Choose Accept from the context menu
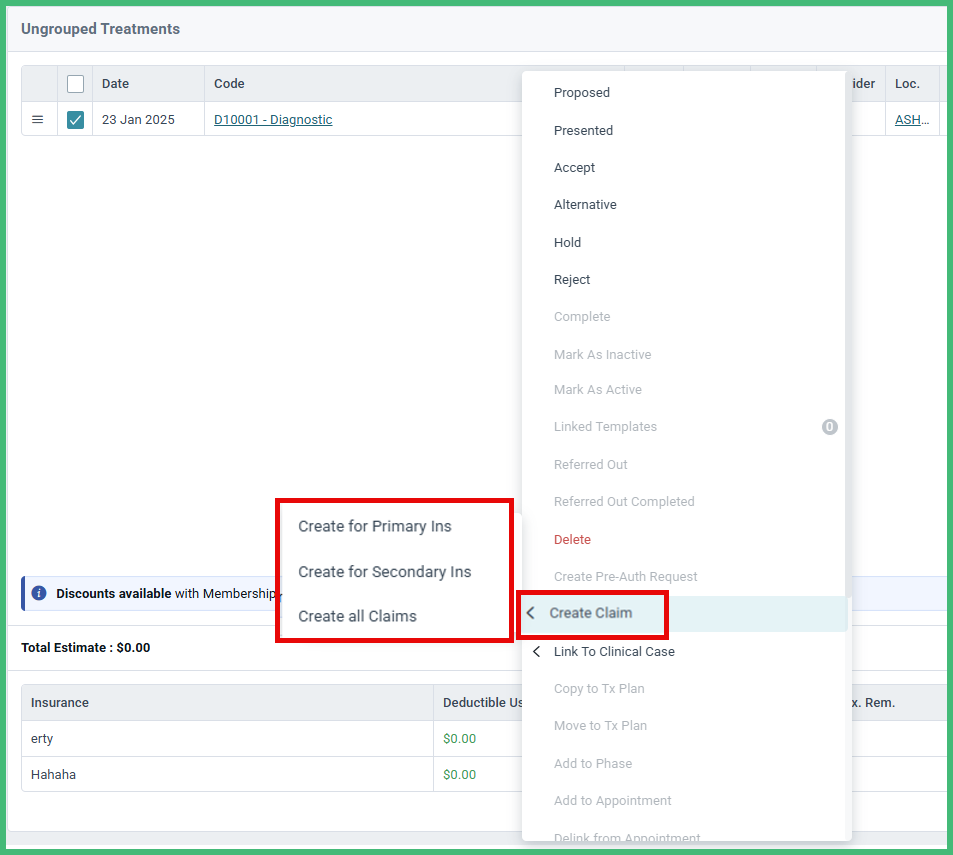 coord(573,167)
